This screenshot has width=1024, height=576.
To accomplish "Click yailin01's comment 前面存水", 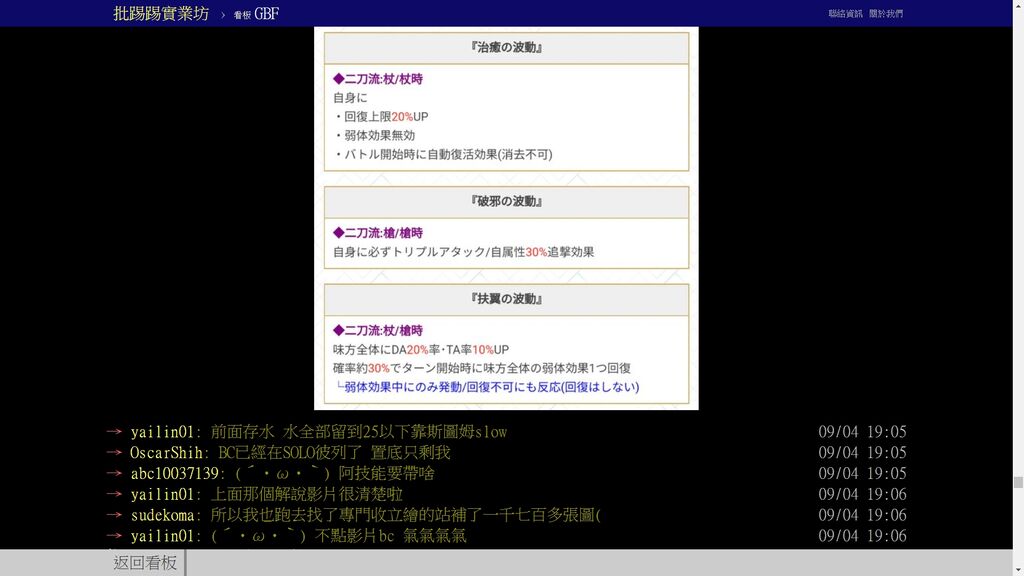I will [359, 432].
